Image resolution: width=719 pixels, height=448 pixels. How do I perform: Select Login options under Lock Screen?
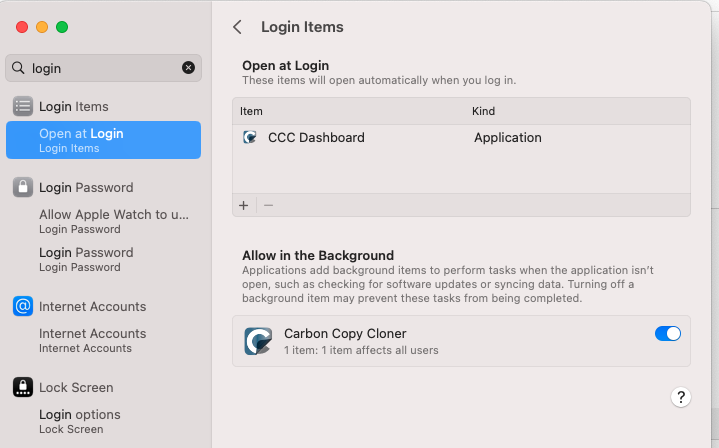(80, 421)
